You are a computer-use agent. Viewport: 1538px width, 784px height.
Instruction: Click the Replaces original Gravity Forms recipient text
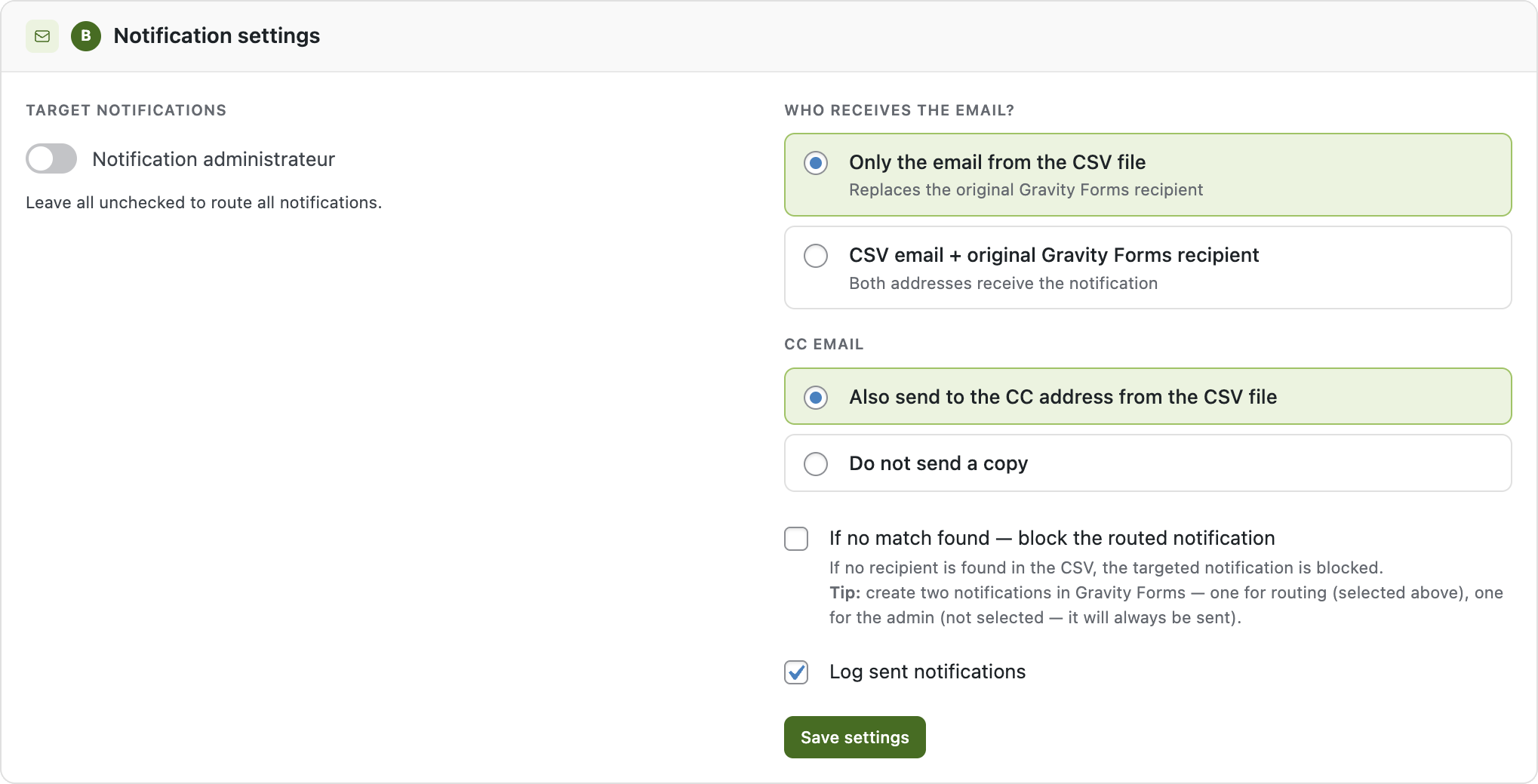(1026, 190)
